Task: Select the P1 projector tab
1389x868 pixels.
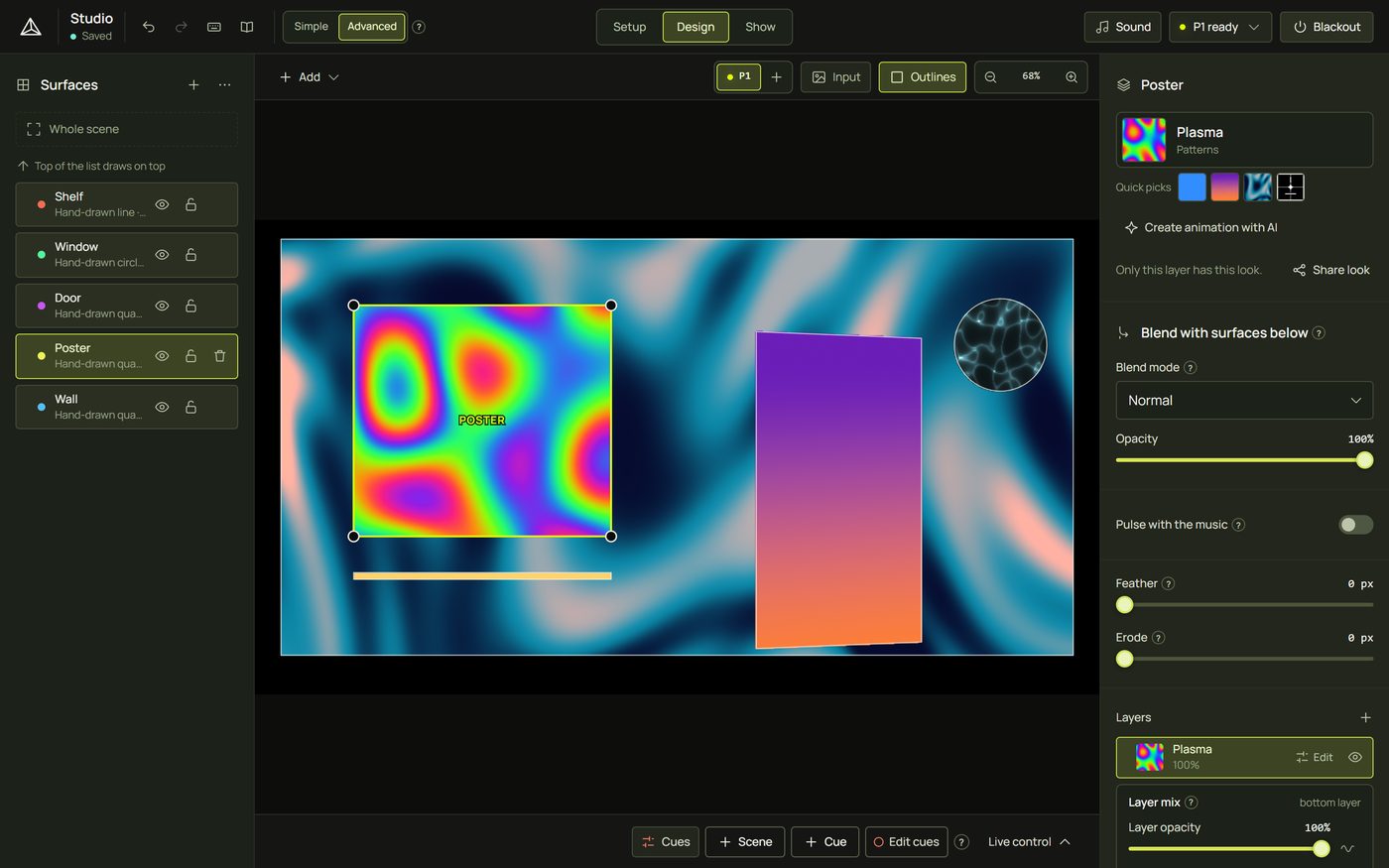Action: pos(738,76)
